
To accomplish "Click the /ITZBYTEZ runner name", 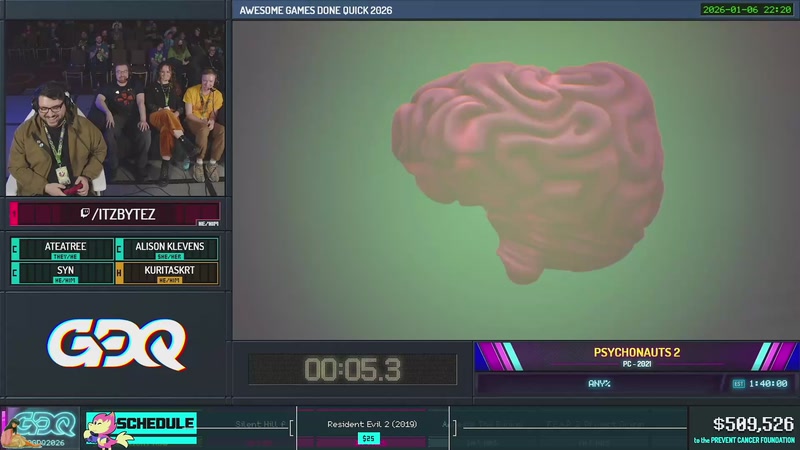I will tap(123, 214).
